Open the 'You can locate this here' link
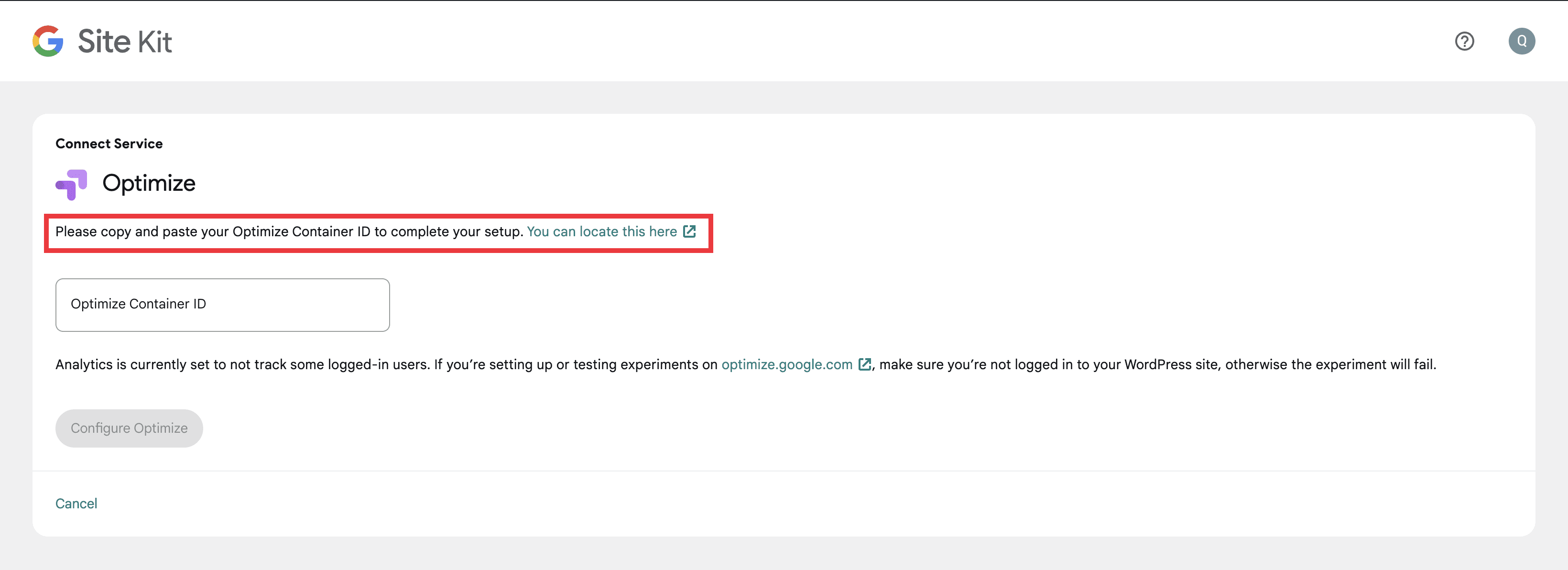The width and height of the screenshot is (1568, 570). pos(601,232)
